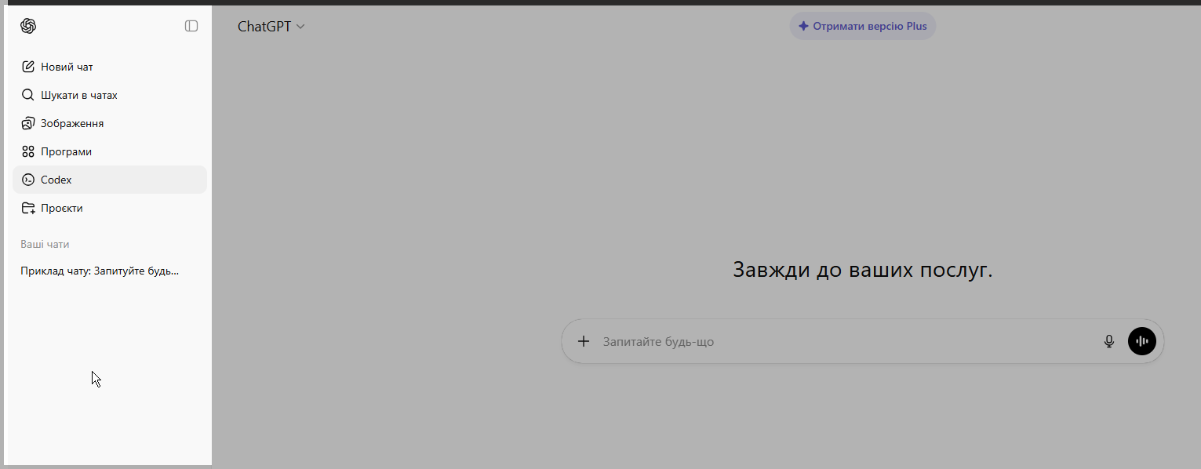Click the microphone dictation icon
The image size is (1201, 469).
[1109, 341]
